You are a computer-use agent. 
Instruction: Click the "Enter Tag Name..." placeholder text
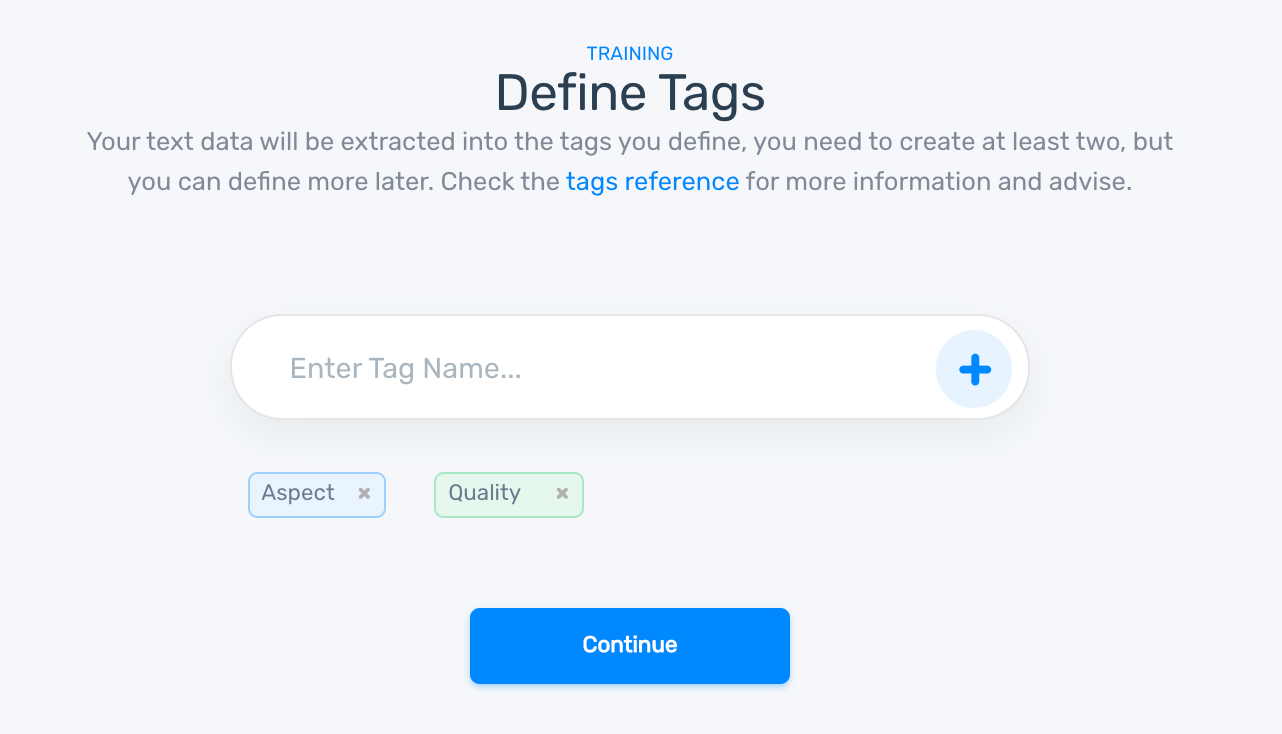click(405, 369)
